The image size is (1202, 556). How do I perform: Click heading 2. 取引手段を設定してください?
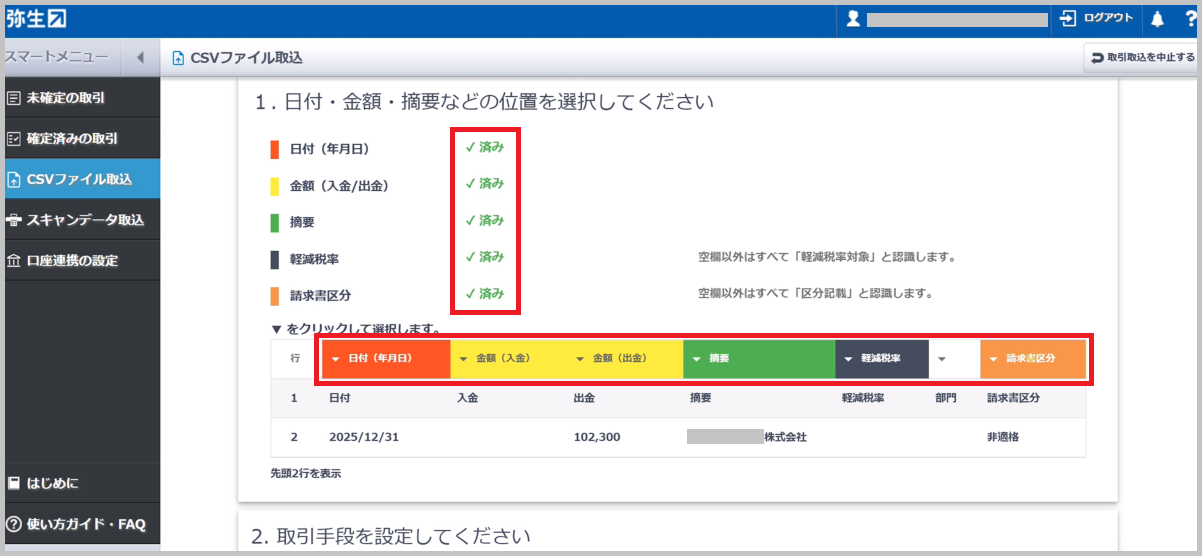(x=390, y=536)
